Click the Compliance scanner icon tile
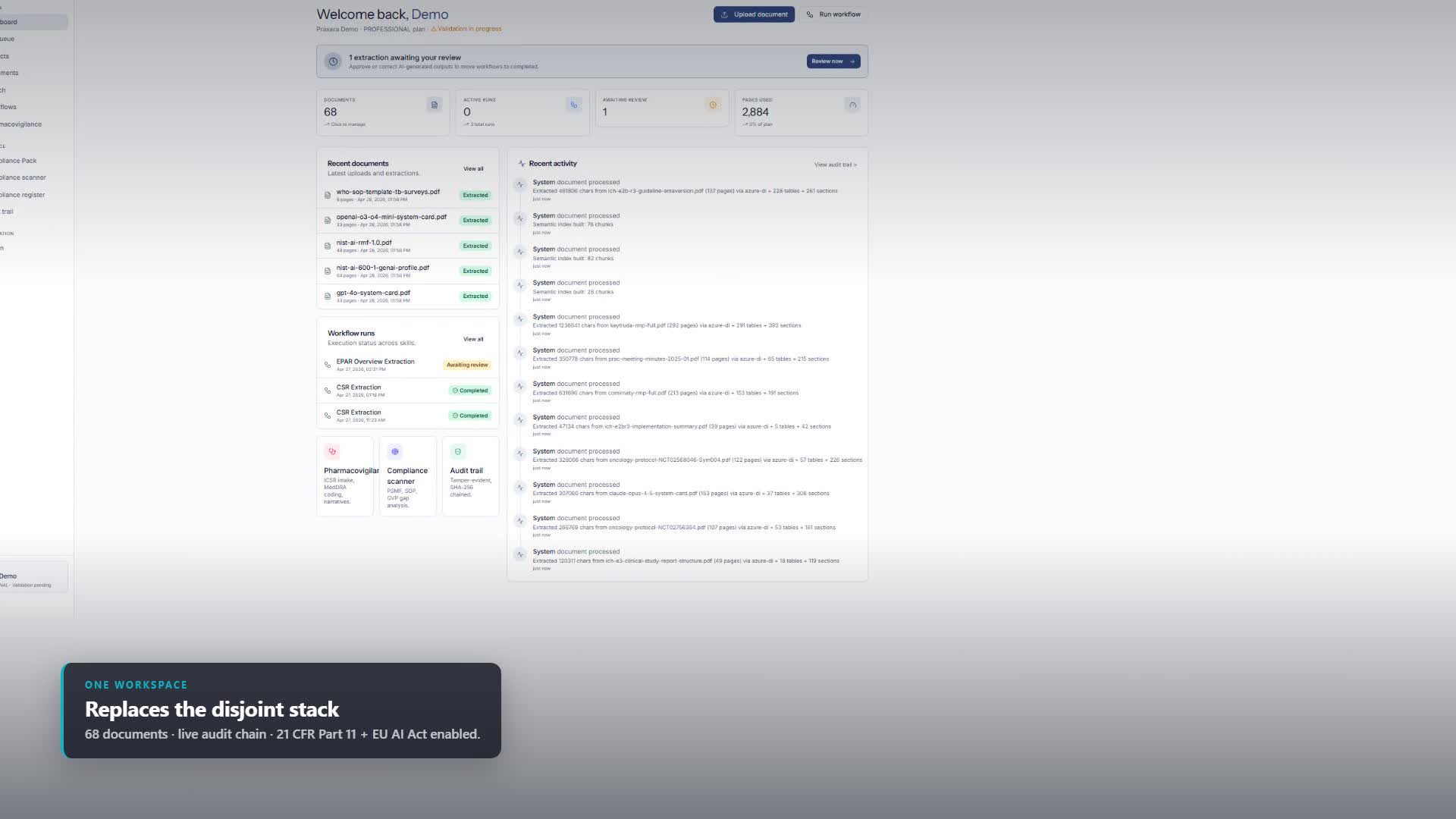The height and width of the screenshot is (819, 1456). click(395, 452)
